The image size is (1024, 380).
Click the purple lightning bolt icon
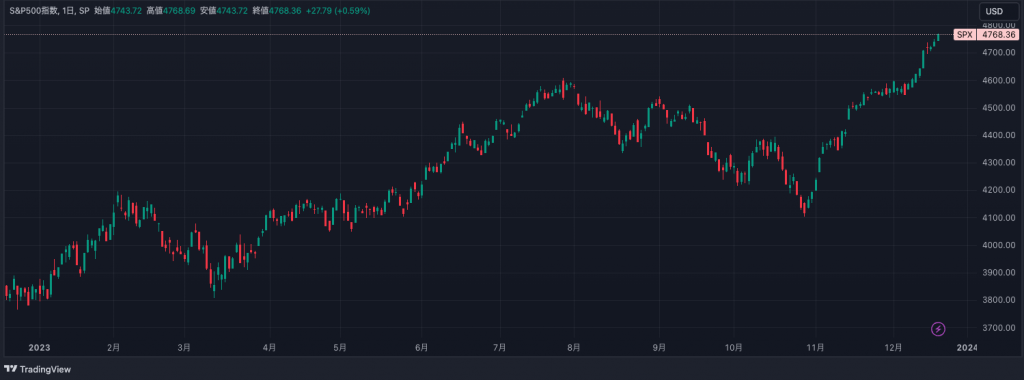tap(938, 328)
